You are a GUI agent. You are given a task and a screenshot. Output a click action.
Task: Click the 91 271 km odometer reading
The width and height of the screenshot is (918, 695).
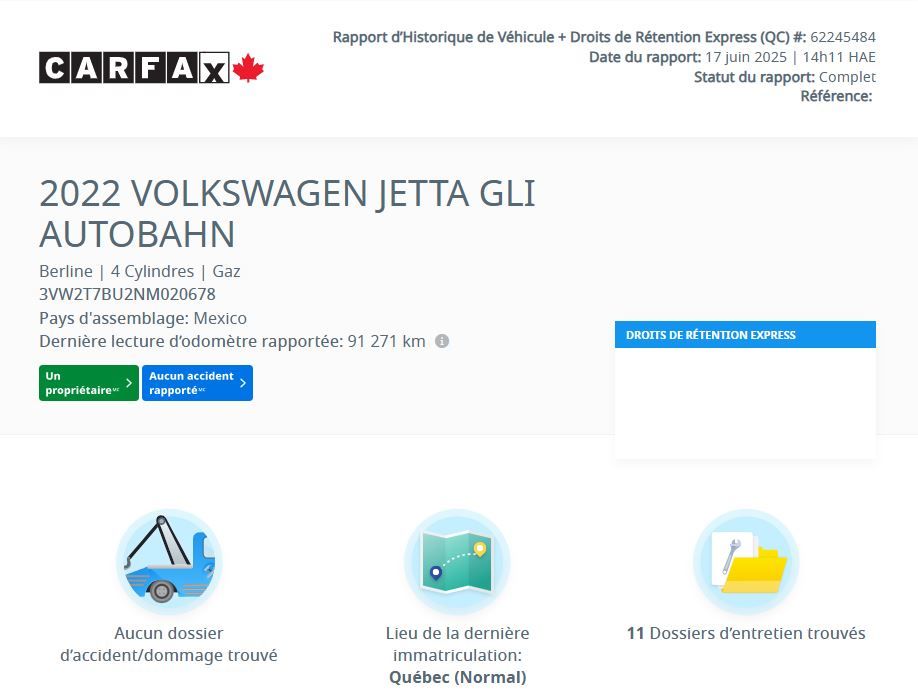(386, 341)
